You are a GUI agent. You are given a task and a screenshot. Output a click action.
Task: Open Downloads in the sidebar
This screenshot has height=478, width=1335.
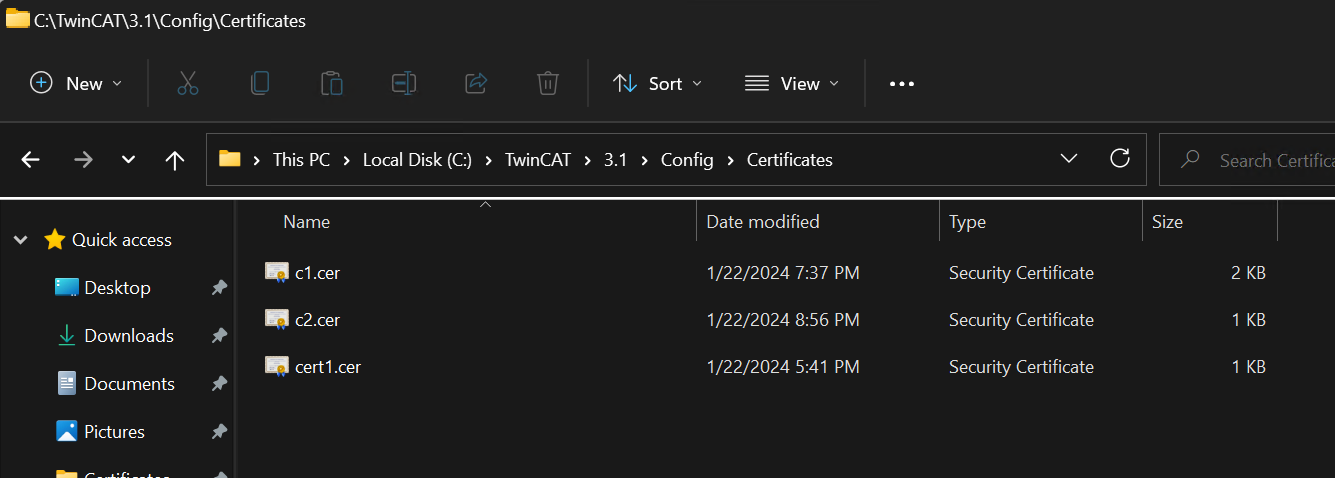tap(129, 336)
